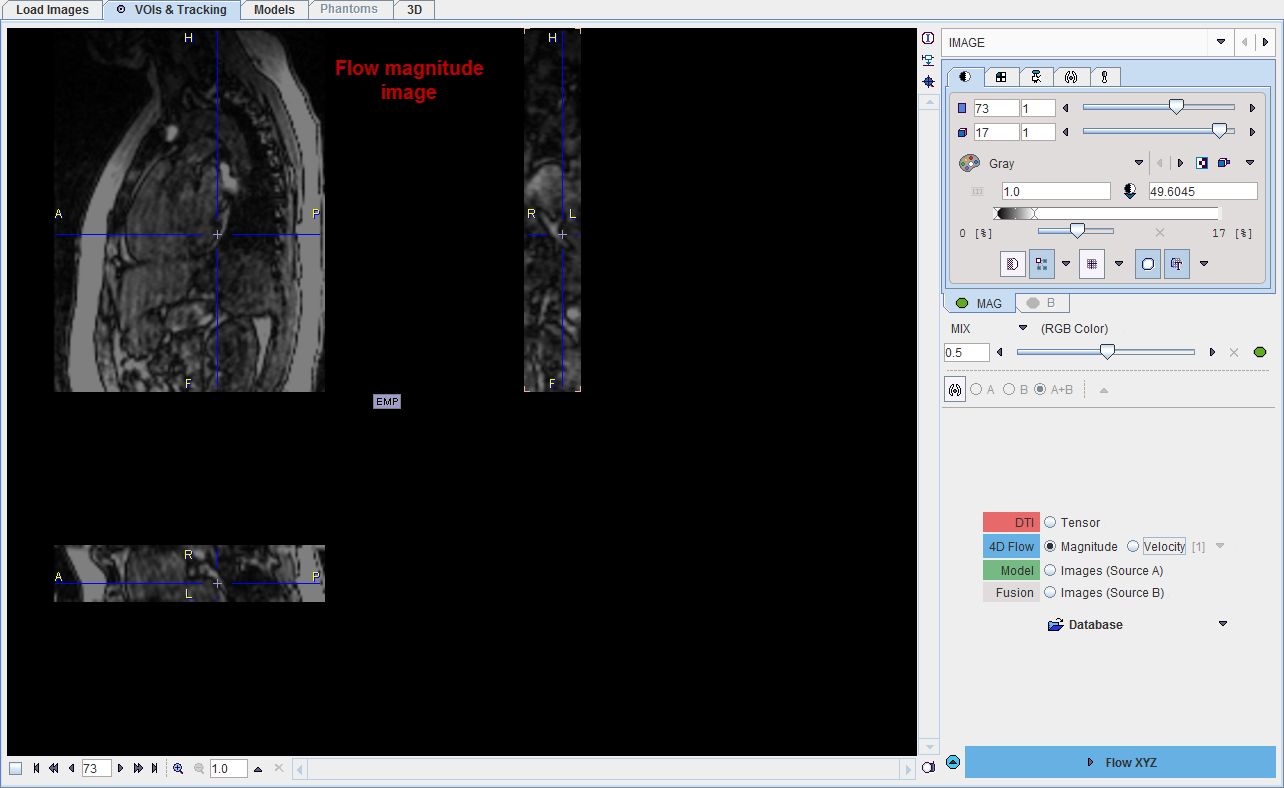The image size is (1284, 788).
Task: Click the signal waves icon beside A/B radios
Action: coord(955,390)
